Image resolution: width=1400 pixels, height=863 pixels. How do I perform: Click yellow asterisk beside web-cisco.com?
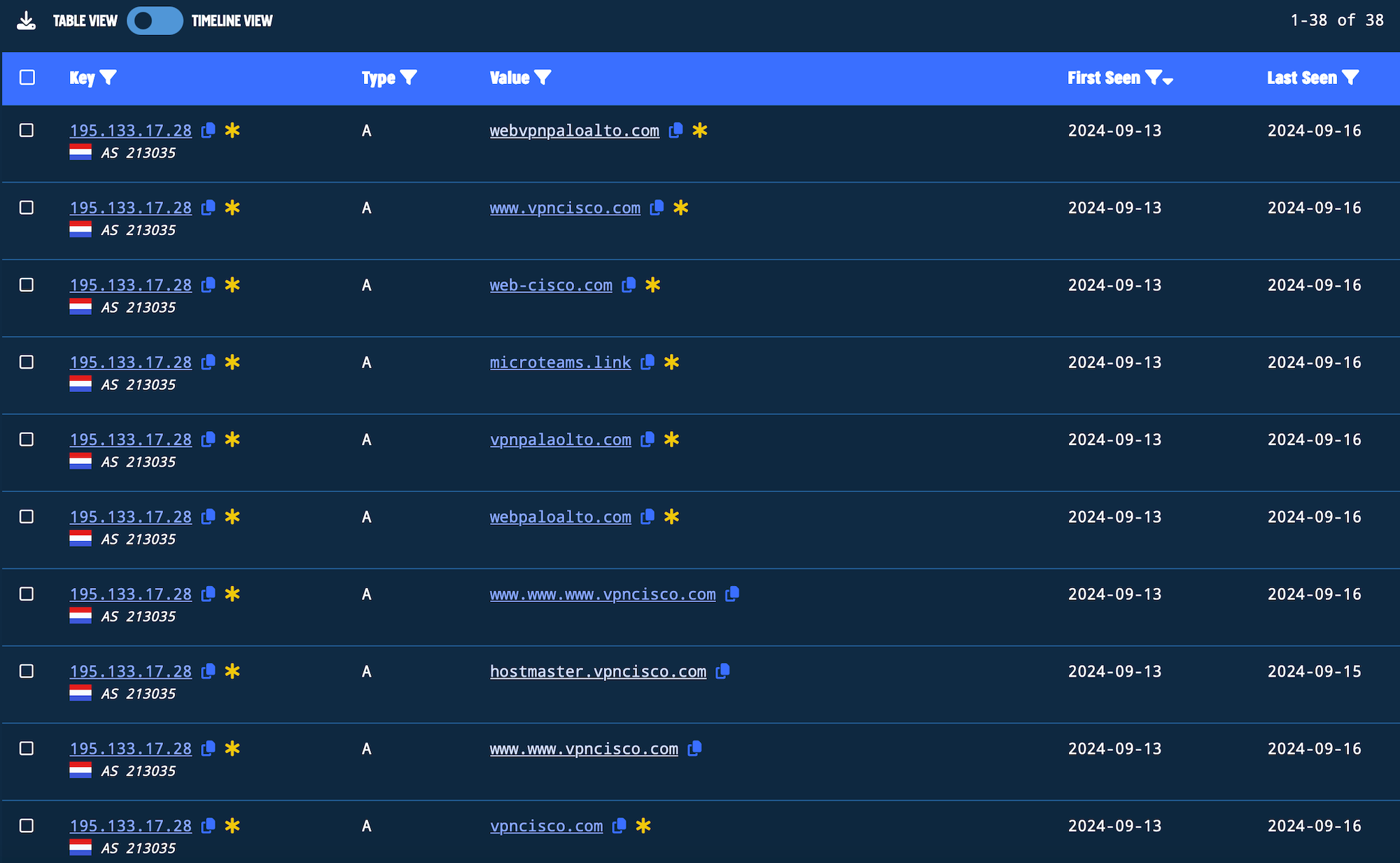653,285
